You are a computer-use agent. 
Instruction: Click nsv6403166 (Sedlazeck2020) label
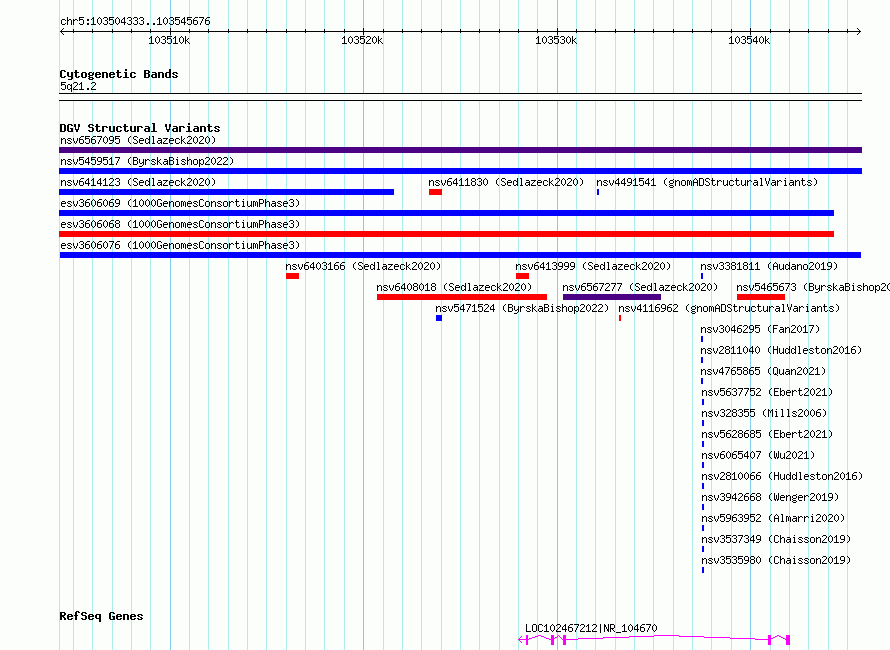[x=363, y=266]
